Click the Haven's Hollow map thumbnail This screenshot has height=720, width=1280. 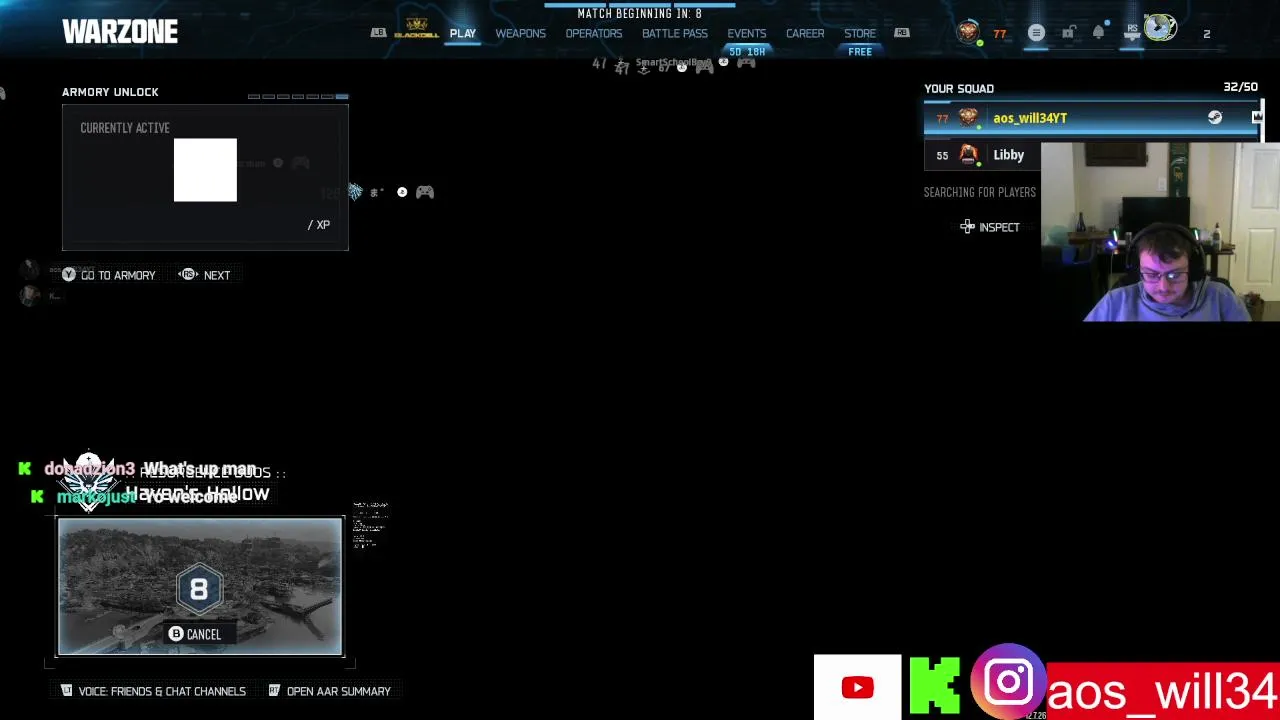point(200,586)
